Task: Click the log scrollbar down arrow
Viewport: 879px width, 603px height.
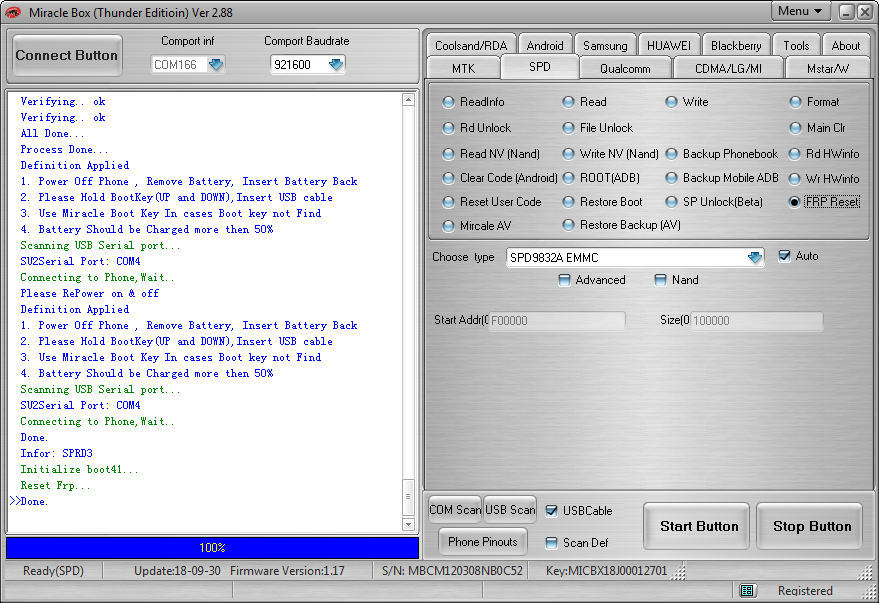Action: coord(408,525)
